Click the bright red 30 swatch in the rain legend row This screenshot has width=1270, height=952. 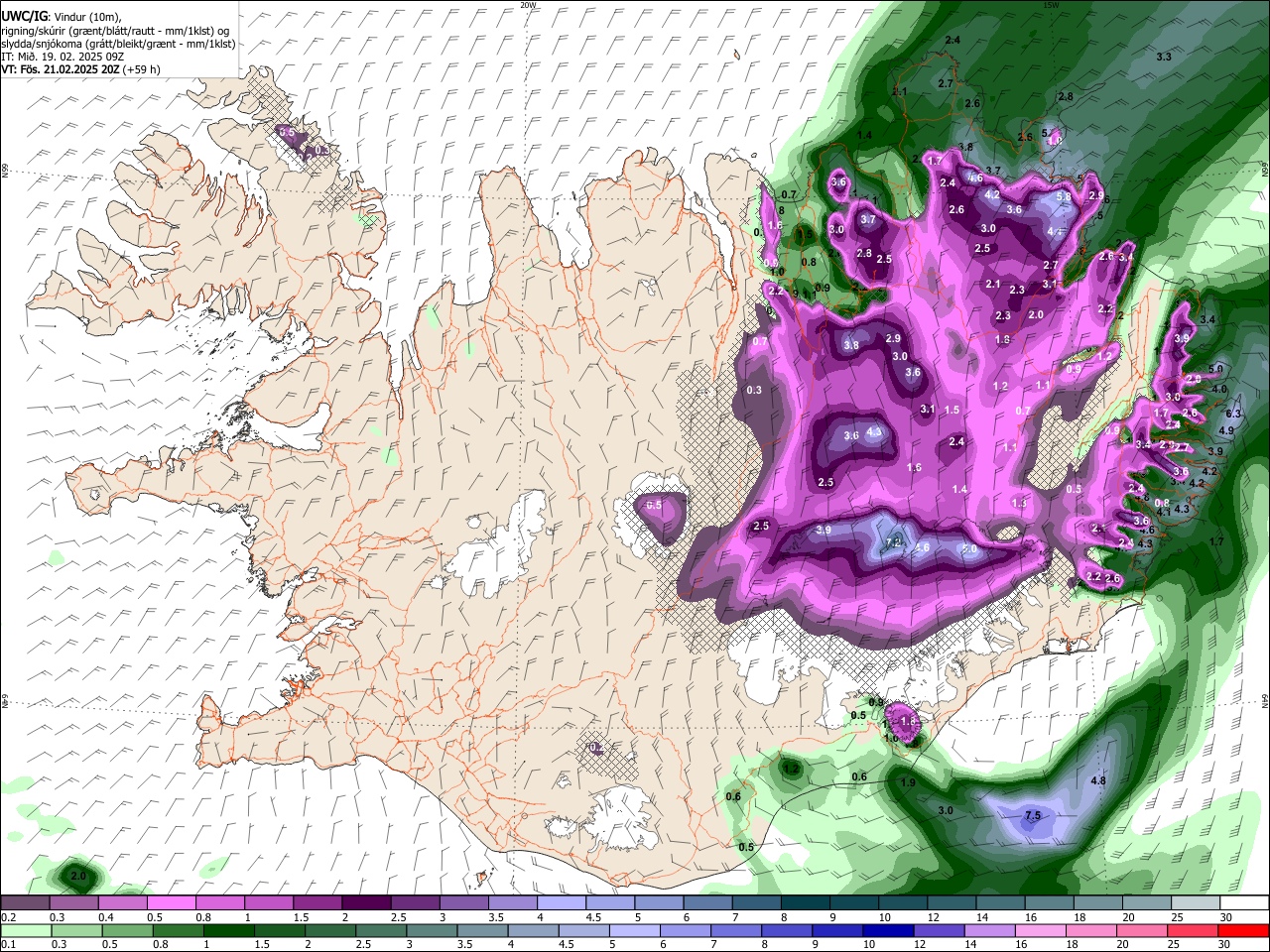[1244, 930]
